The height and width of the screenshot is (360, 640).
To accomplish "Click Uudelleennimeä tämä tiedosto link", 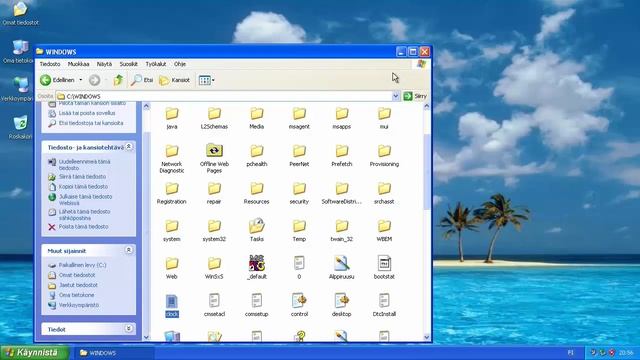I will 84,164.
